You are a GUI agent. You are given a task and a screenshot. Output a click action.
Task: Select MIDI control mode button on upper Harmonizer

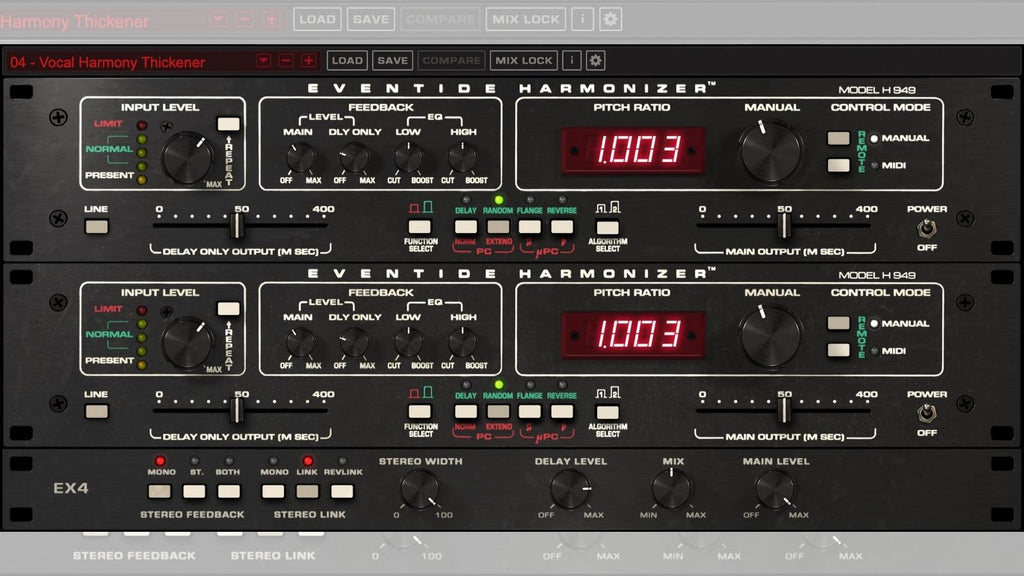click(838, 165)
